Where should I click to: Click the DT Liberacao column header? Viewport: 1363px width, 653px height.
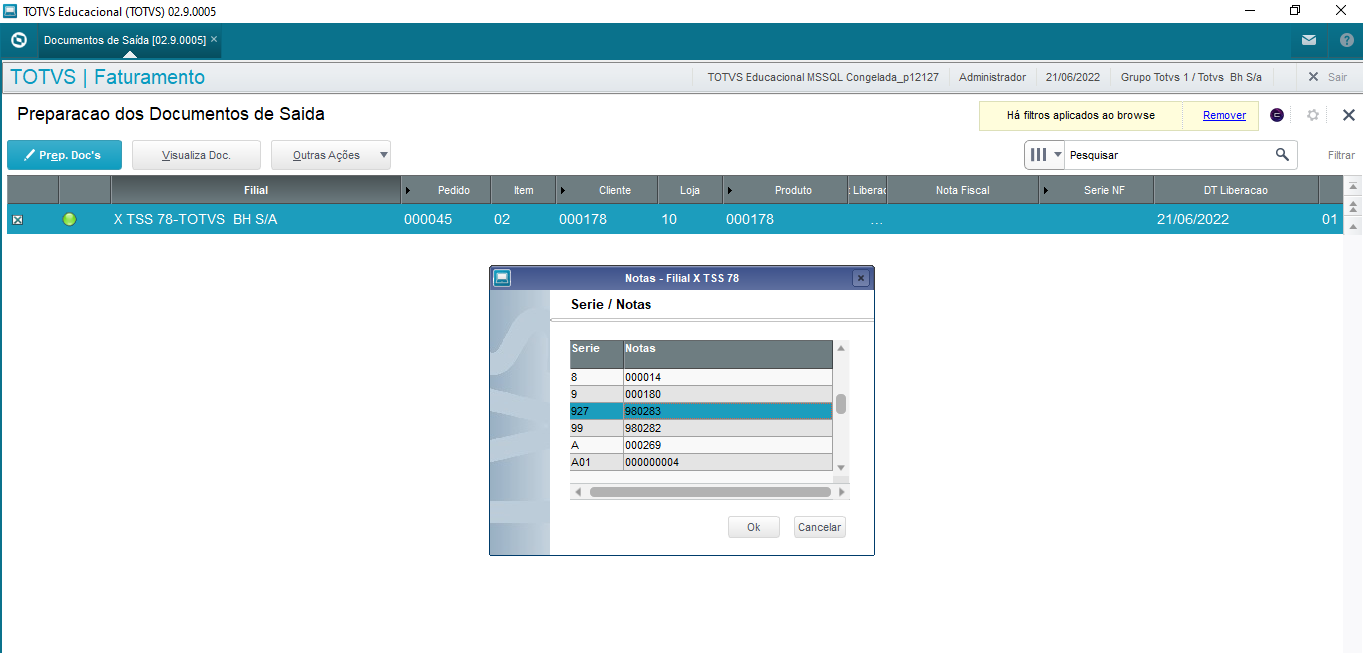tap(1235, 190)
